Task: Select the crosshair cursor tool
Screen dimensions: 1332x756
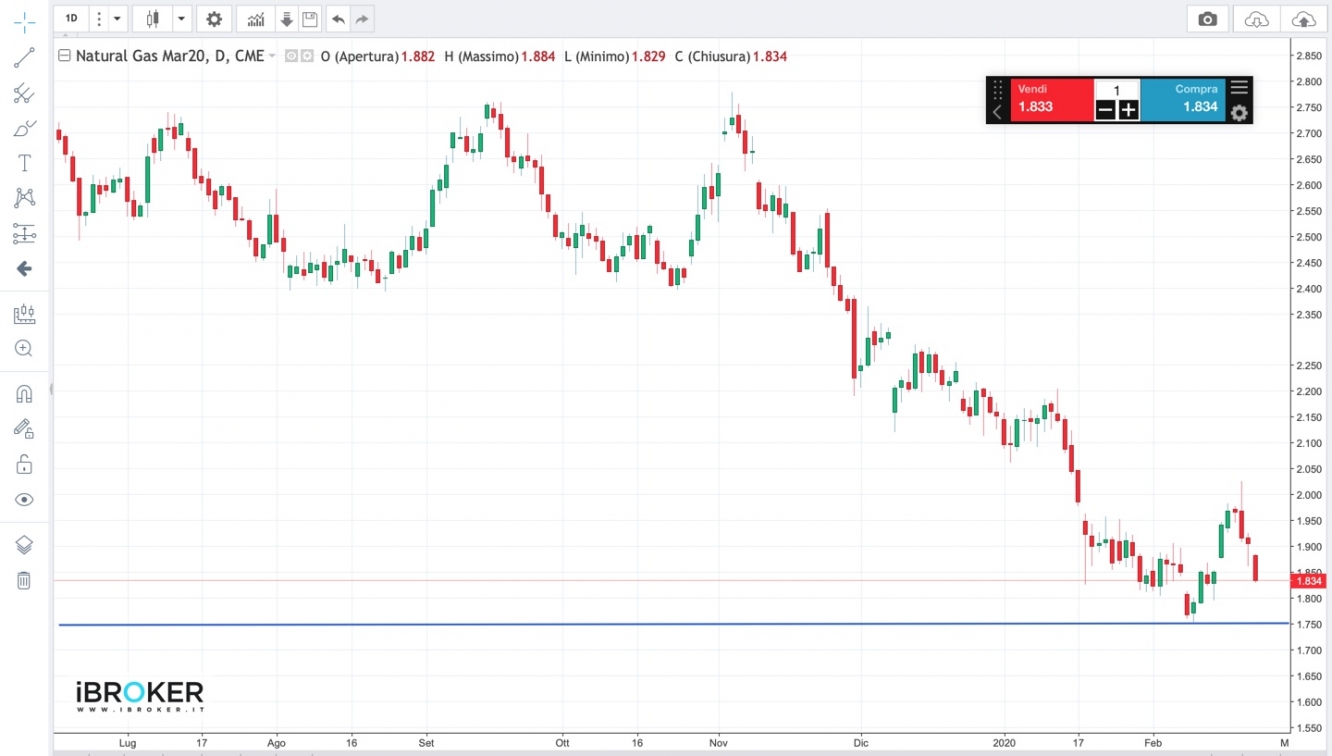Action: pos(24,22)
